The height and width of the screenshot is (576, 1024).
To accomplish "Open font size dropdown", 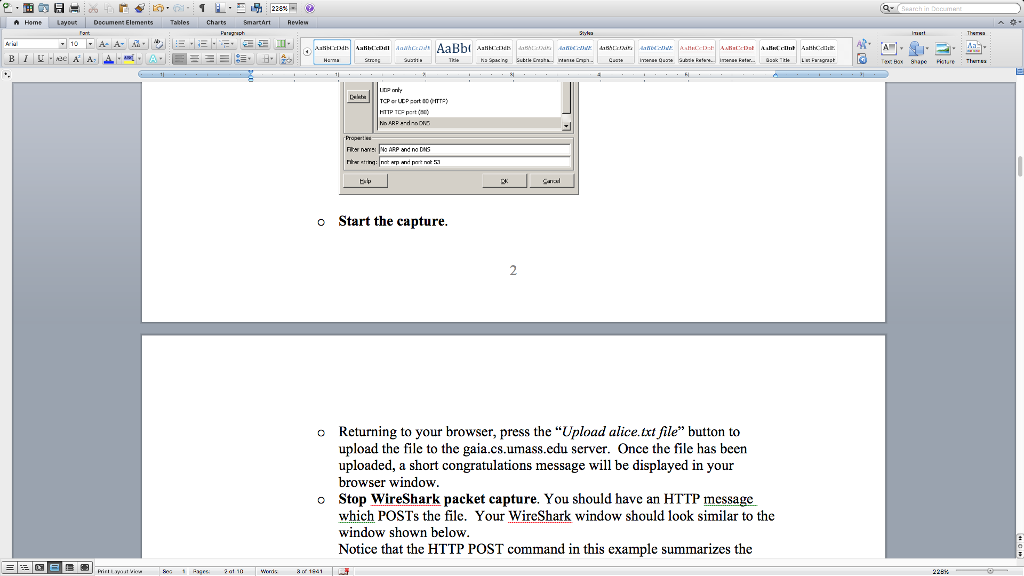I will pos(90,44).
